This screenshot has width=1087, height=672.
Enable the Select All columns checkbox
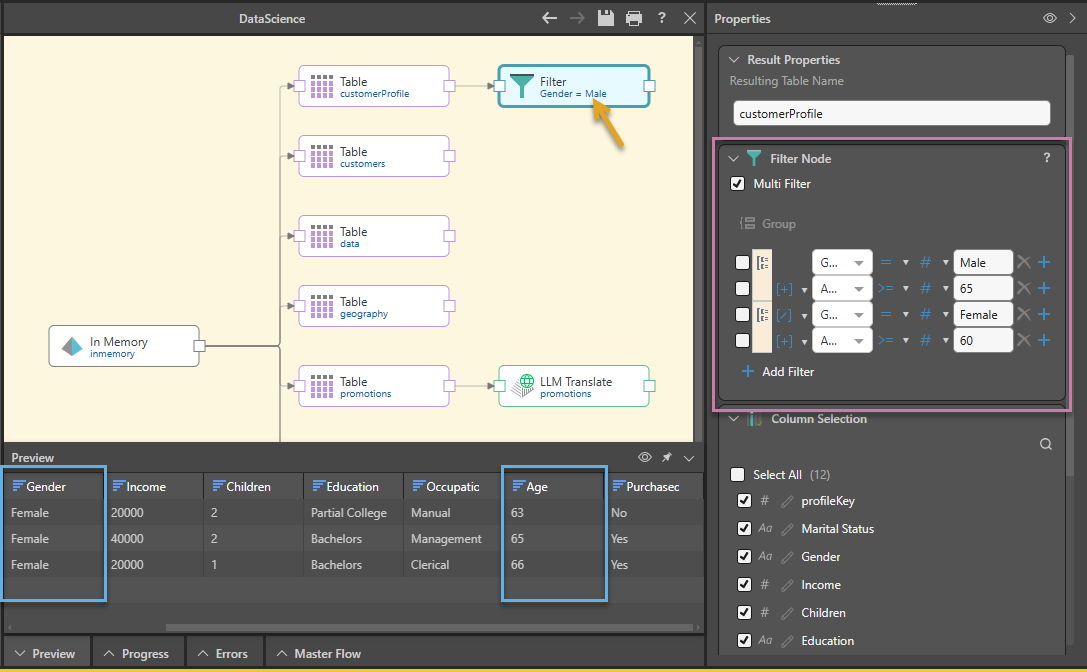(738, 475)
